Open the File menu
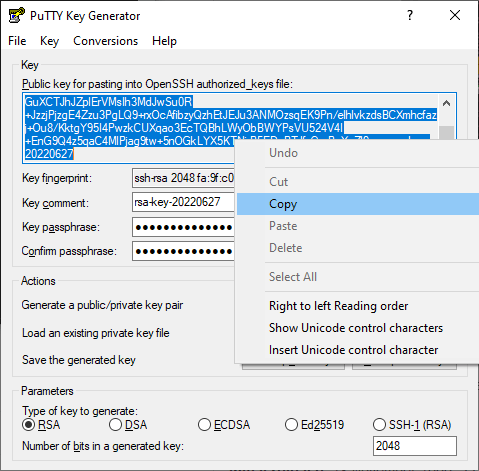479x471 pixels. tap(17, 41)
